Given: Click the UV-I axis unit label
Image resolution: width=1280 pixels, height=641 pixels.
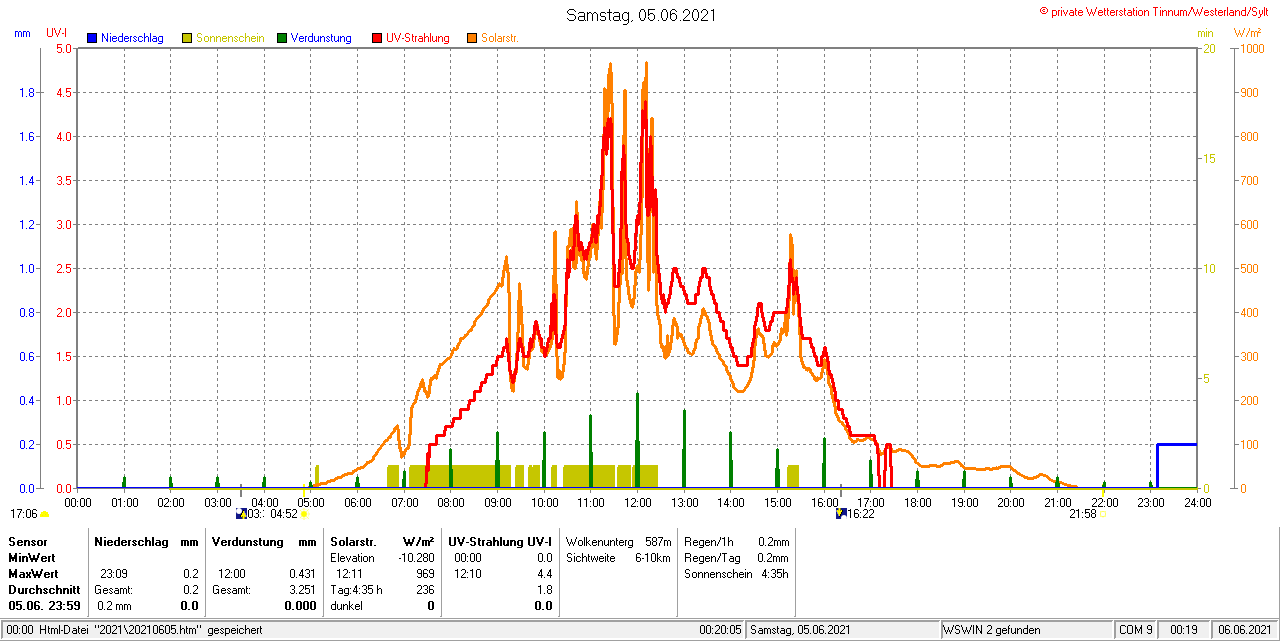Looking at the screenshot, I should 57,33.
